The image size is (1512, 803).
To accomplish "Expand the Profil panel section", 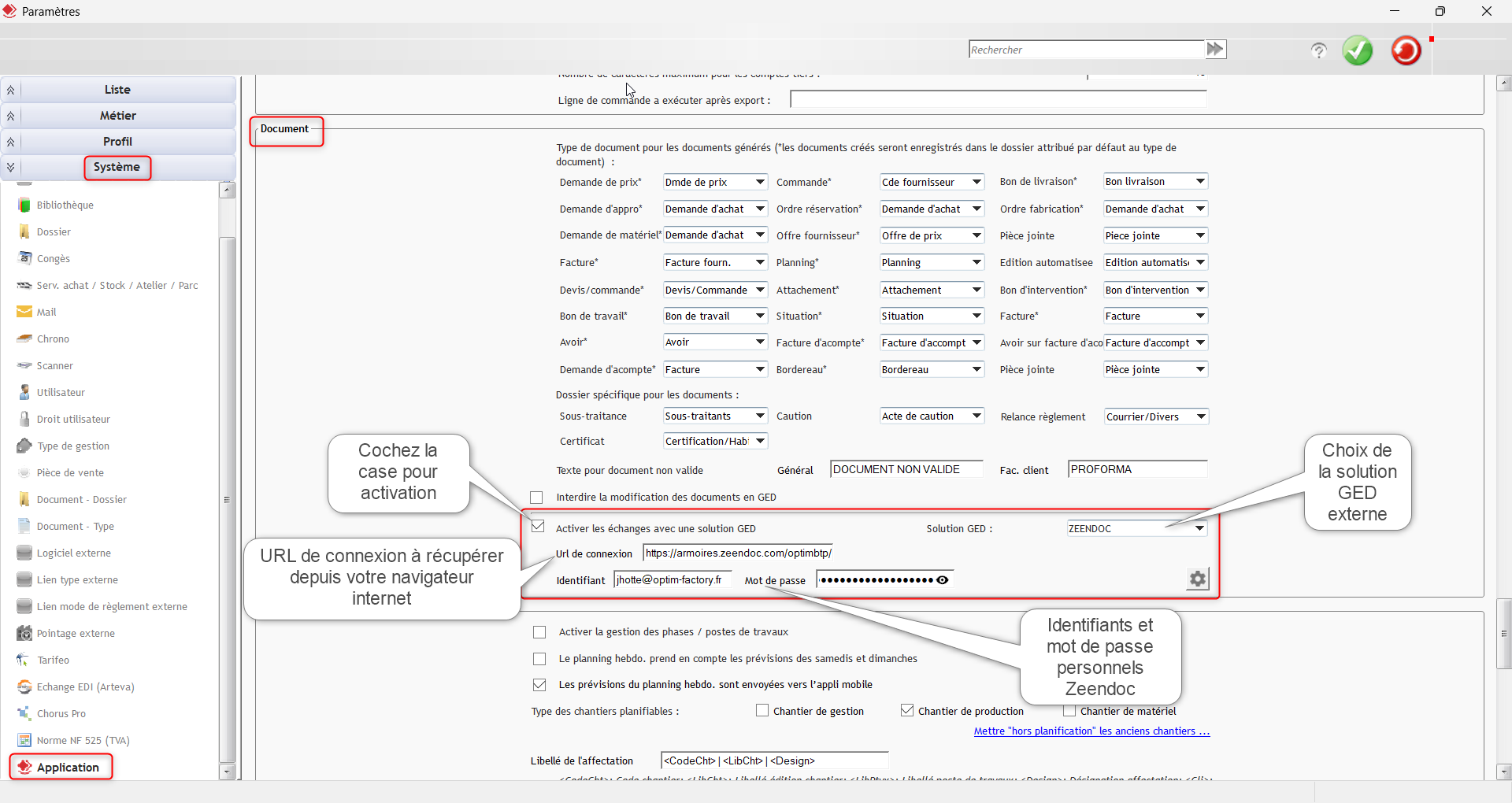I will pos(118,142).
